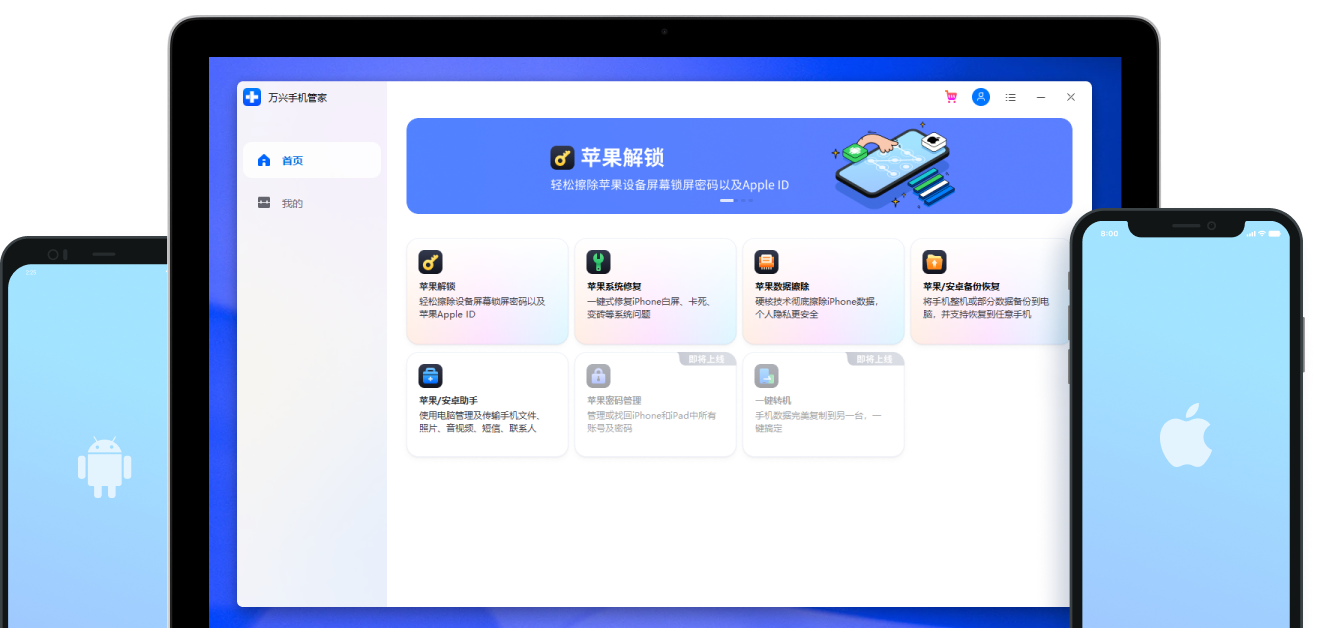The width and height of the screenshot is (1330, 628).
Task: Open the user account avatar
Action: tap(981, 97)
